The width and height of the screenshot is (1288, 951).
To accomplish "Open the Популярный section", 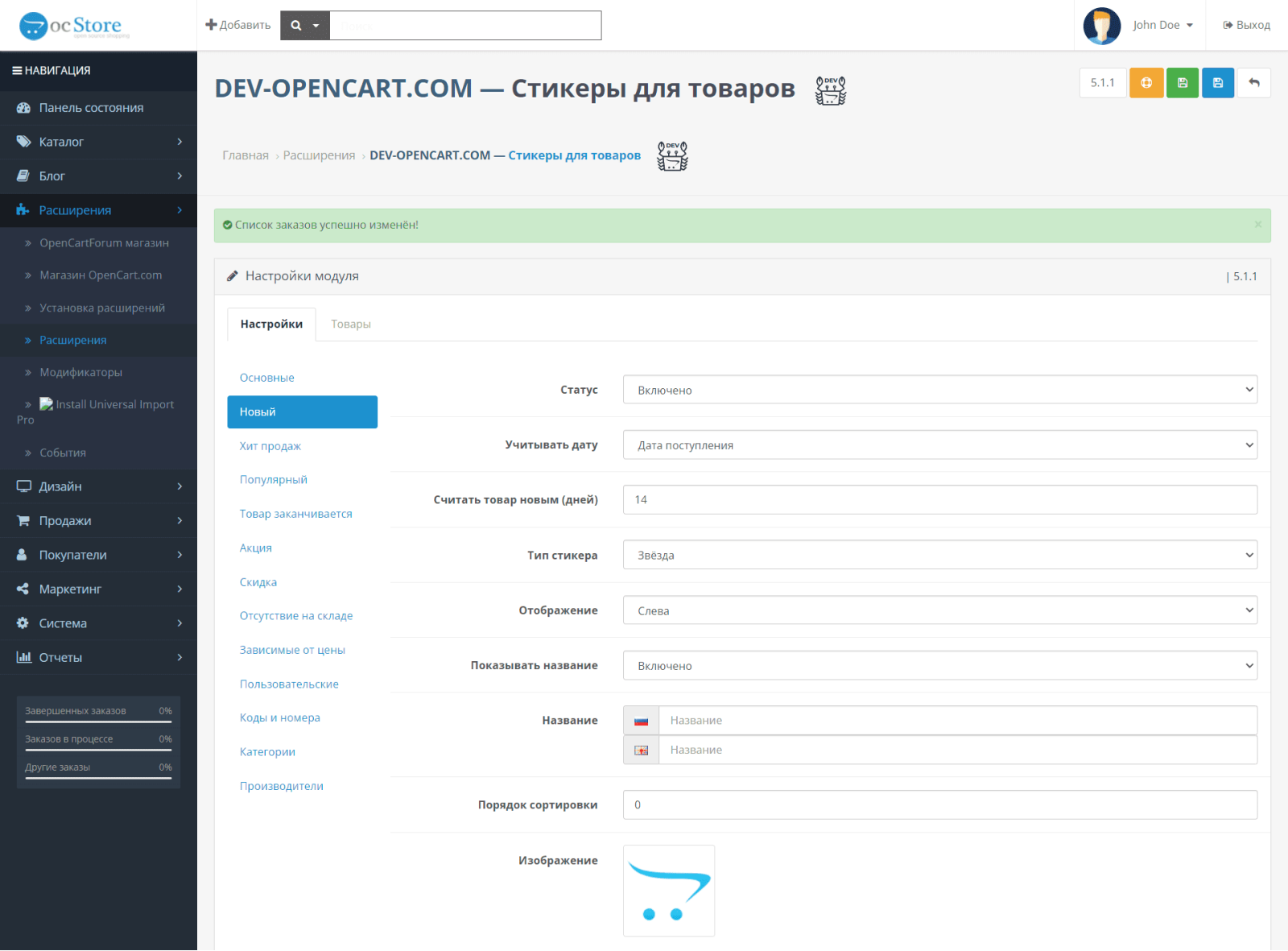I will tap(302, 480).
